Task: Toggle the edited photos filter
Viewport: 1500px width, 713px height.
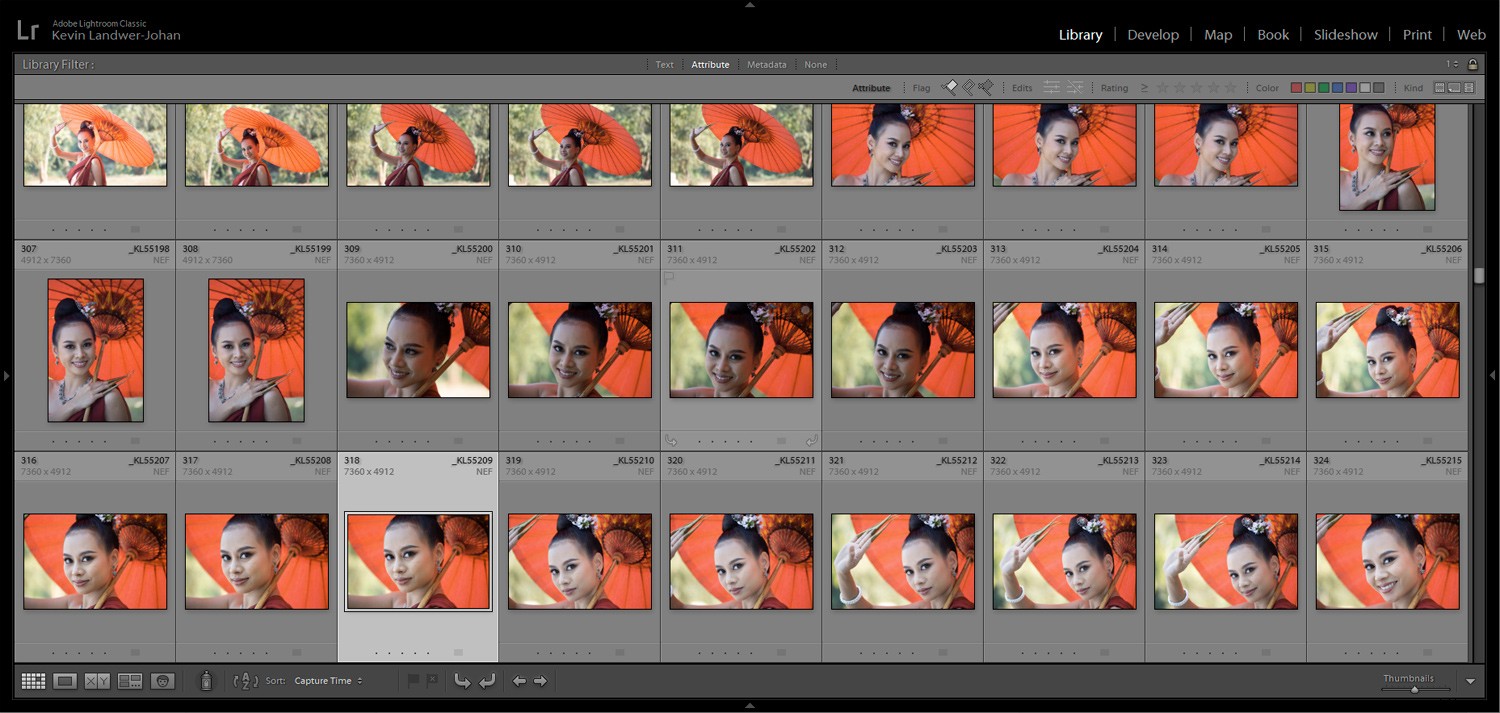Action: pyautogui.click(x=1052, y=87)
